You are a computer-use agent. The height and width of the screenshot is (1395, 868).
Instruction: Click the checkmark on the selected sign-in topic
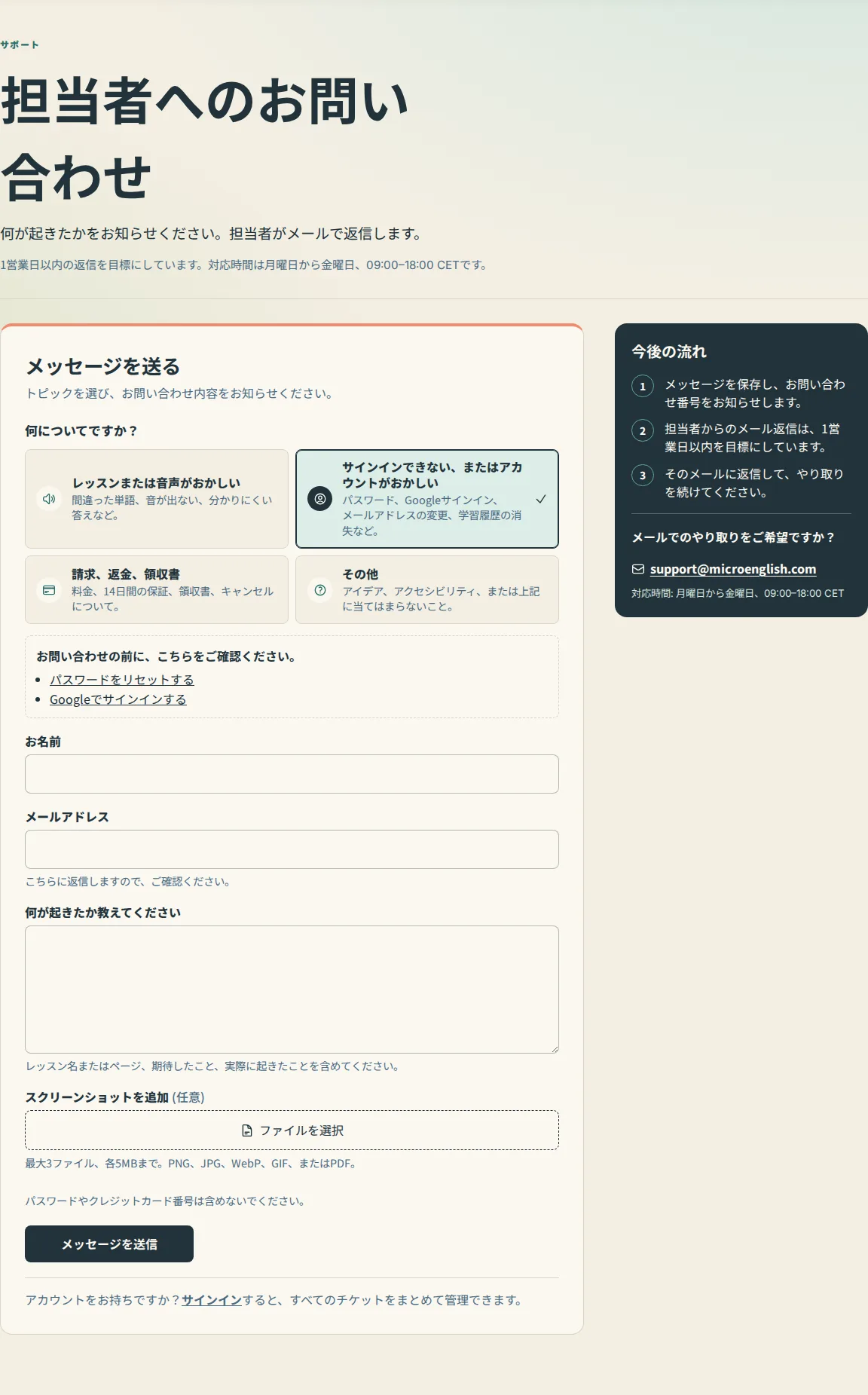[541, 499]
